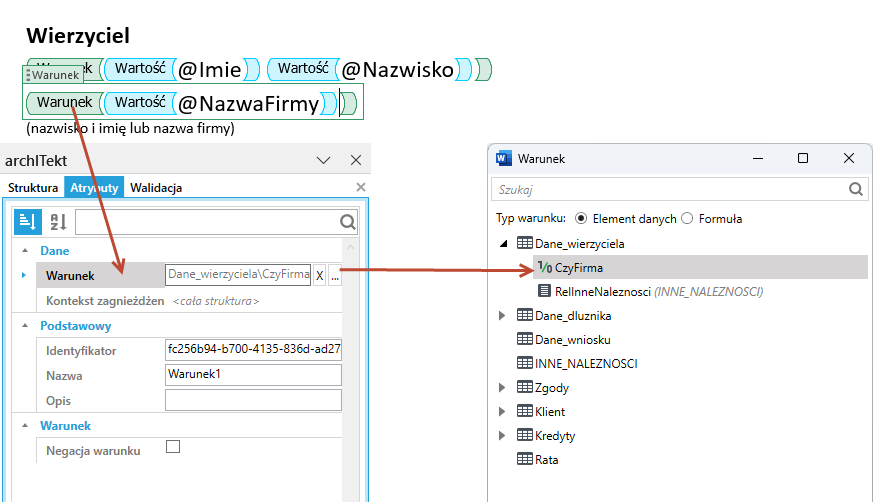Click Klient table icon
Screen dimensions: 885x502
point(524,411)
